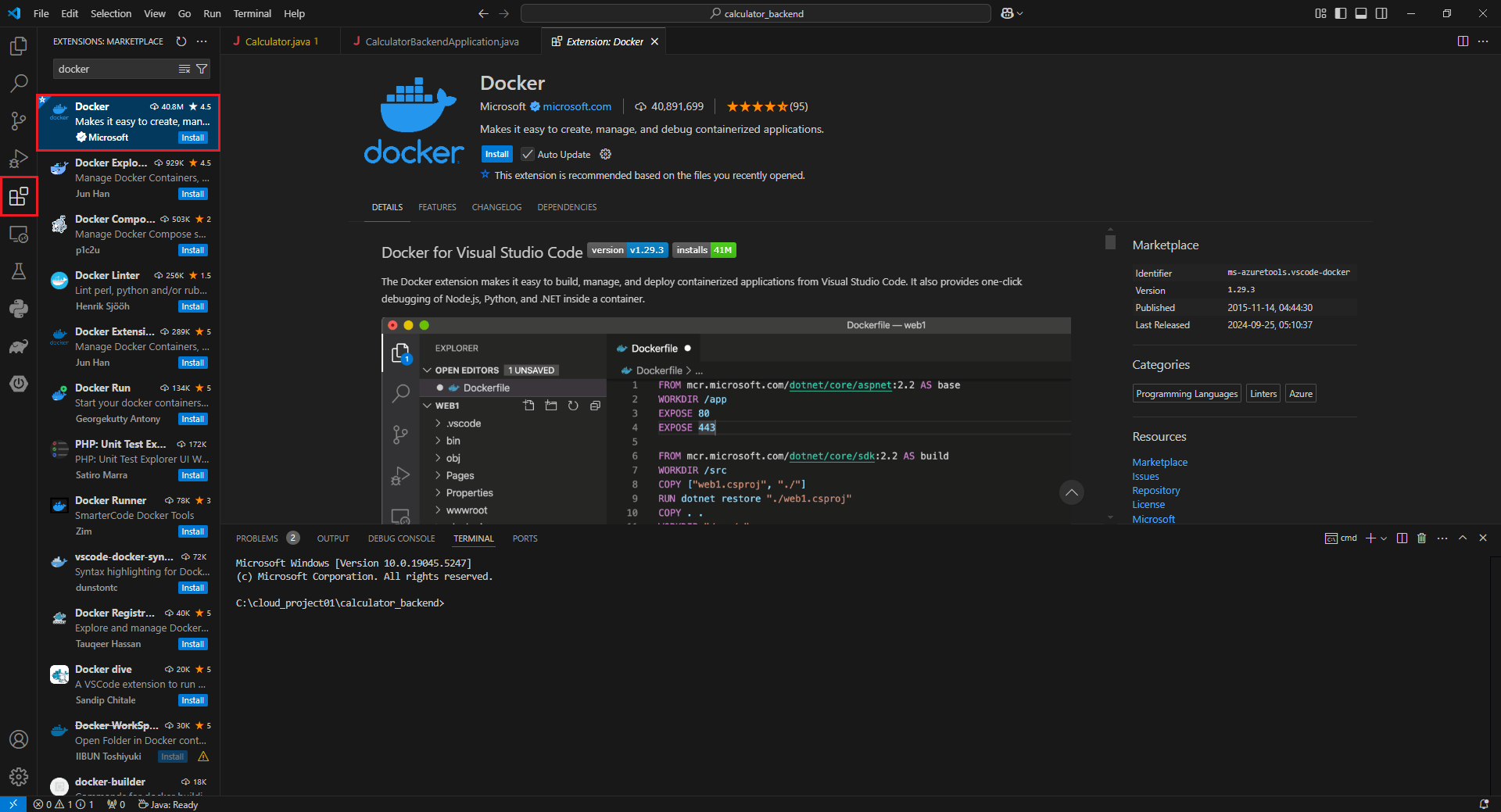Open the Run and Debug view
The height and width of the screenshot is (812, 1501).
click(19, 159)
